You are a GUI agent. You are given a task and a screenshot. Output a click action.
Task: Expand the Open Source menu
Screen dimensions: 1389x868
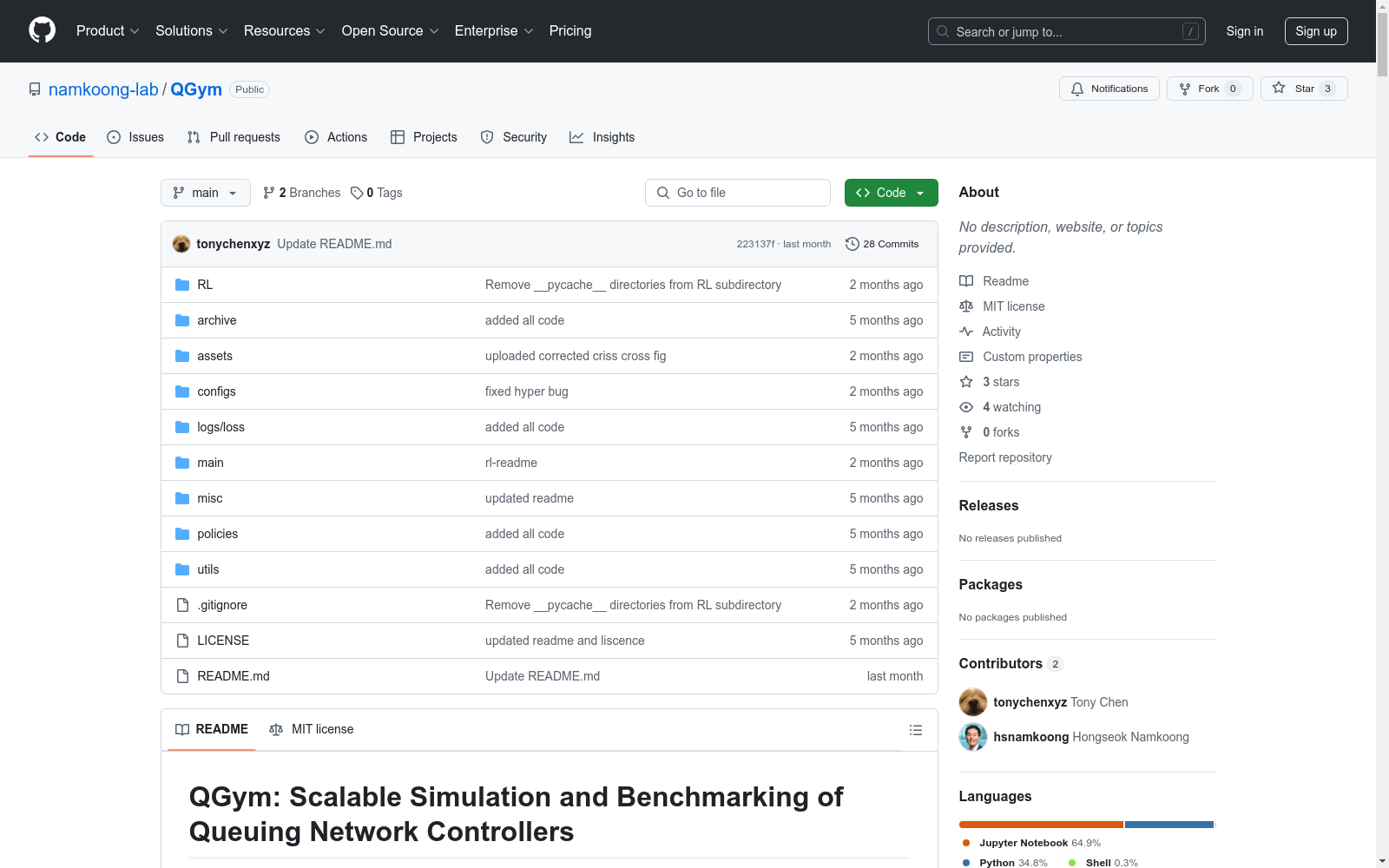[391, 31]
